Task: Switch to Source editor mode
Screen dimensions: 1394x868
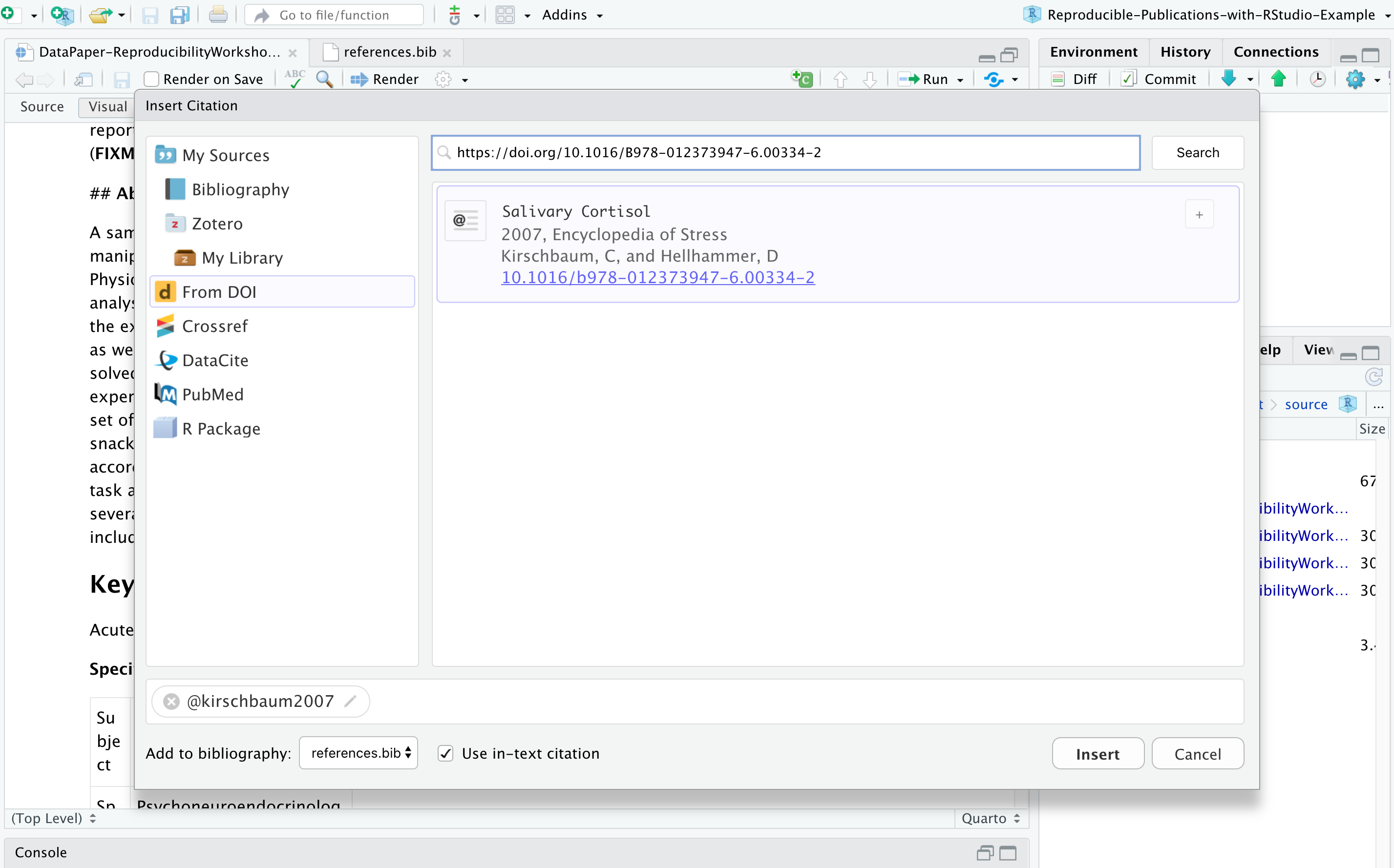Action: [42, 106]
